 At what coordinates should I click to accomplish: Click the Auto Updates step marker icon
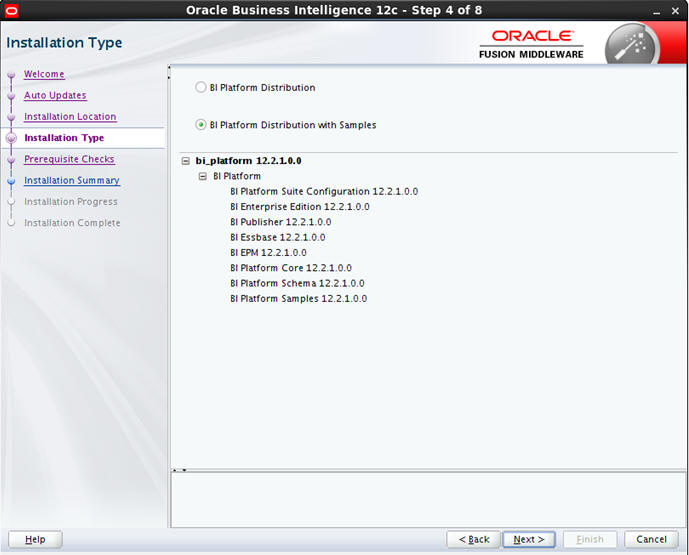tap(11, 96)
